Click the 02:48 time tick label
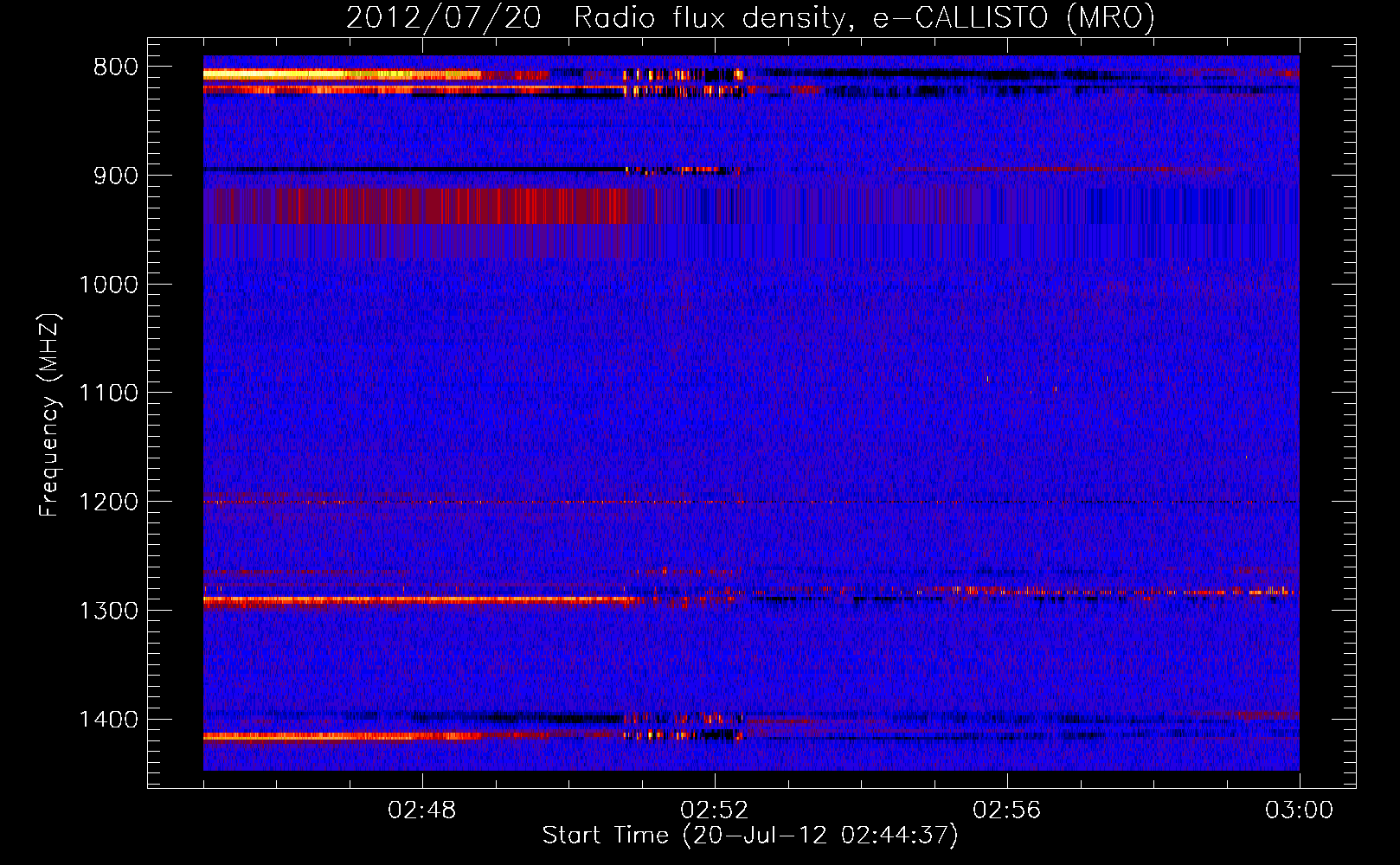 pyautogui.click(x=422, y=811)
